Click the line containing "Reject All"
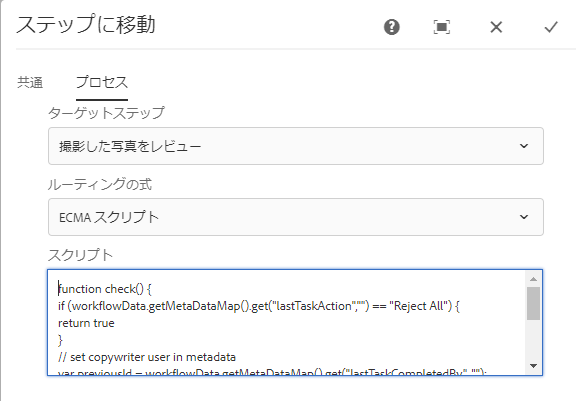The width and height of the screenshot is (583, 401). click(x=259, y=306)
